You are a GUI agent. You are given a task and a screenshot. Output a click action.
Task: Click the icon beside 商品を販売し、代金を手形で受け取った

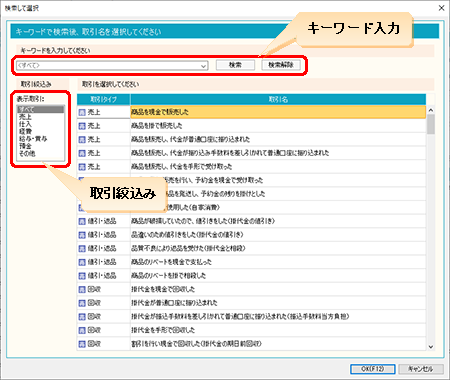point(82,167)
